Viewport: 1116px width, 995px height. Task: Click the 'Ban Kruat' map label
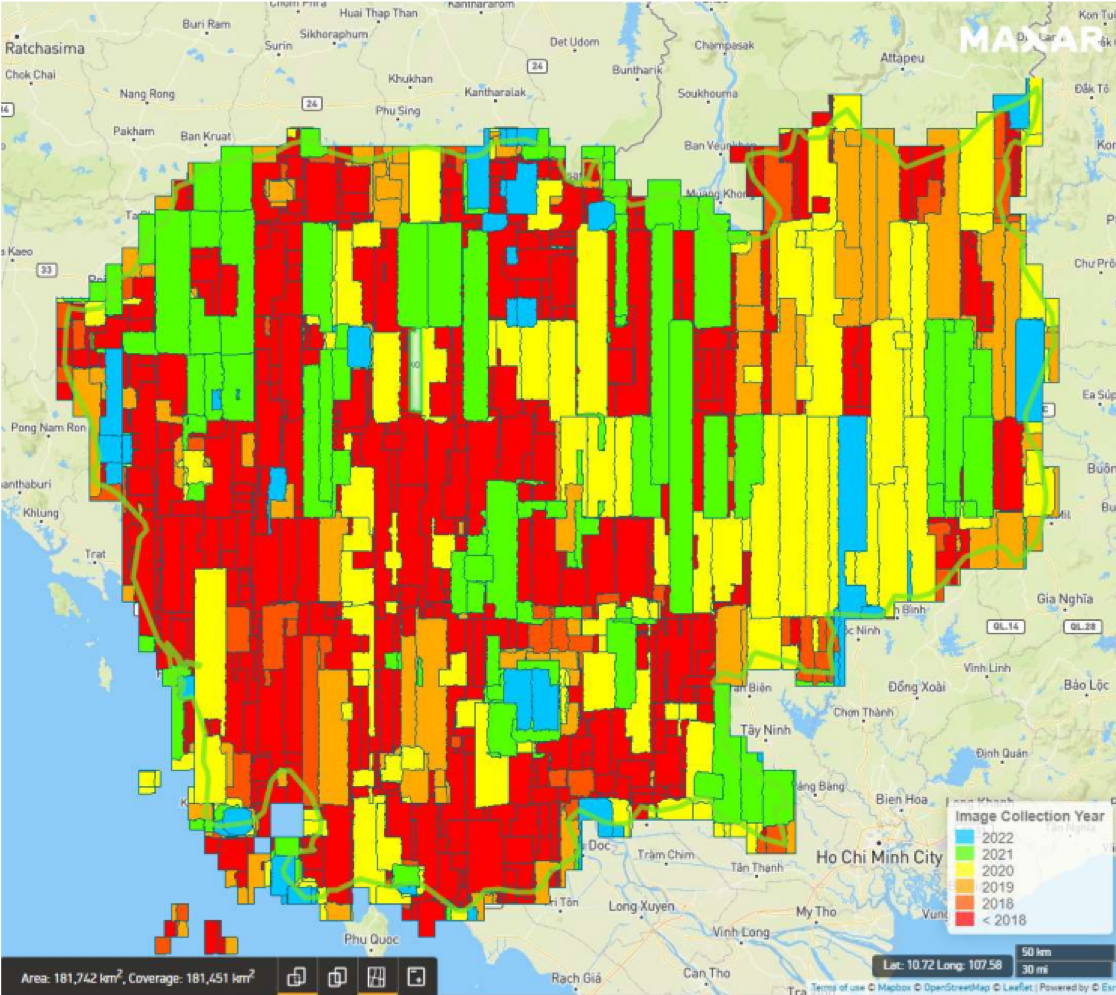pos(206,136)
